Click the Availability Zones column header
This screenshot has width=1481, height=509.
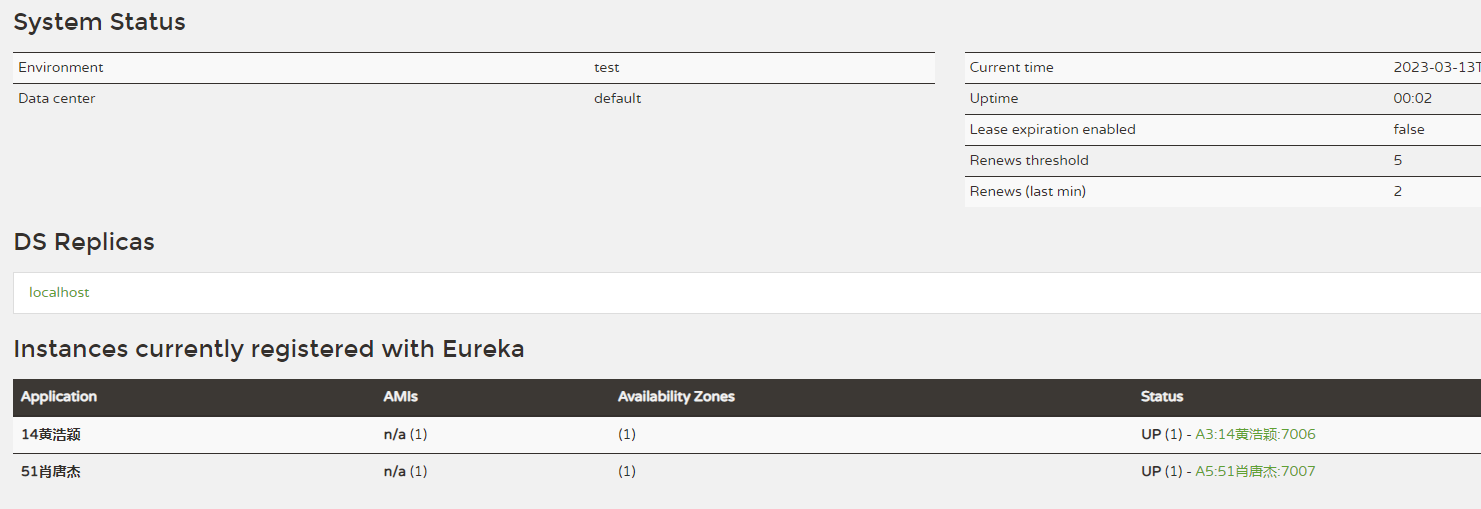coord(676,397)
